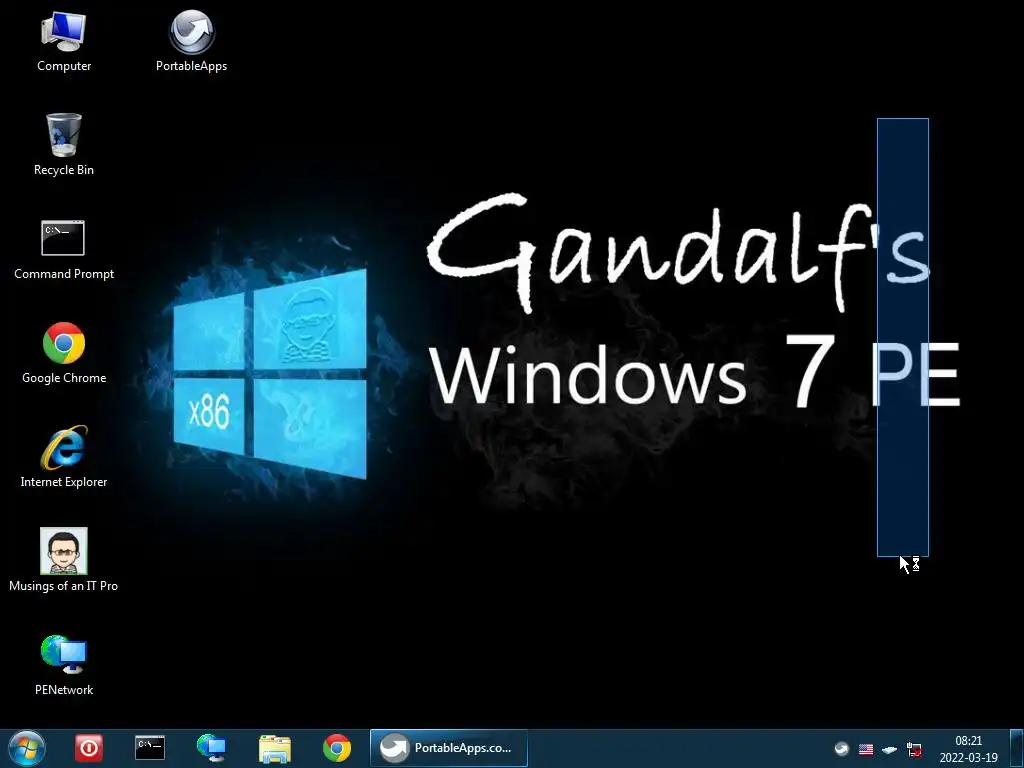
Task: Click the "Recycle Bin" label text
Action: coord(63,170)
